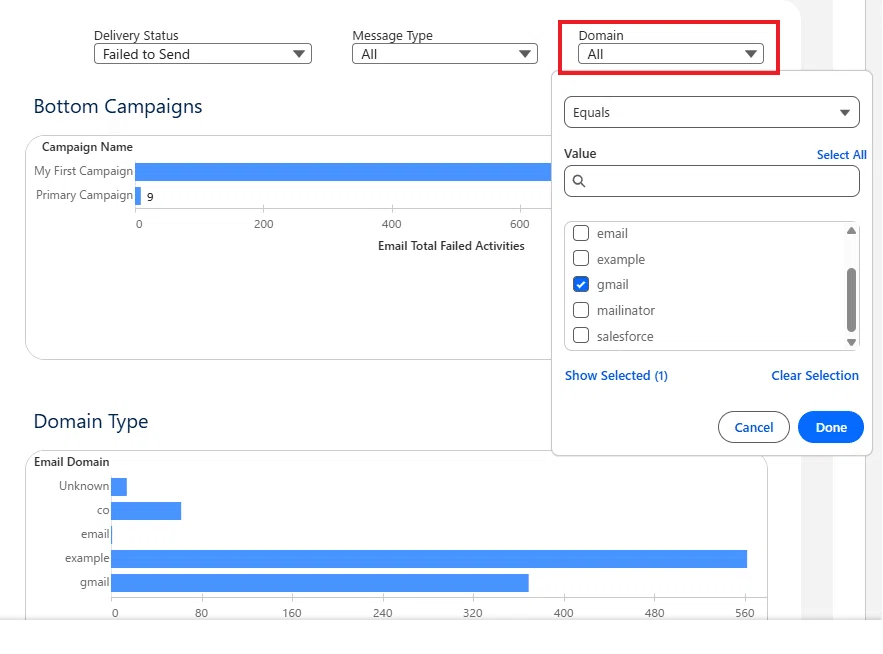883x654 pixels.
Task: Enable the salesforce domain checkbox
Action: click(x=581, y=336)
